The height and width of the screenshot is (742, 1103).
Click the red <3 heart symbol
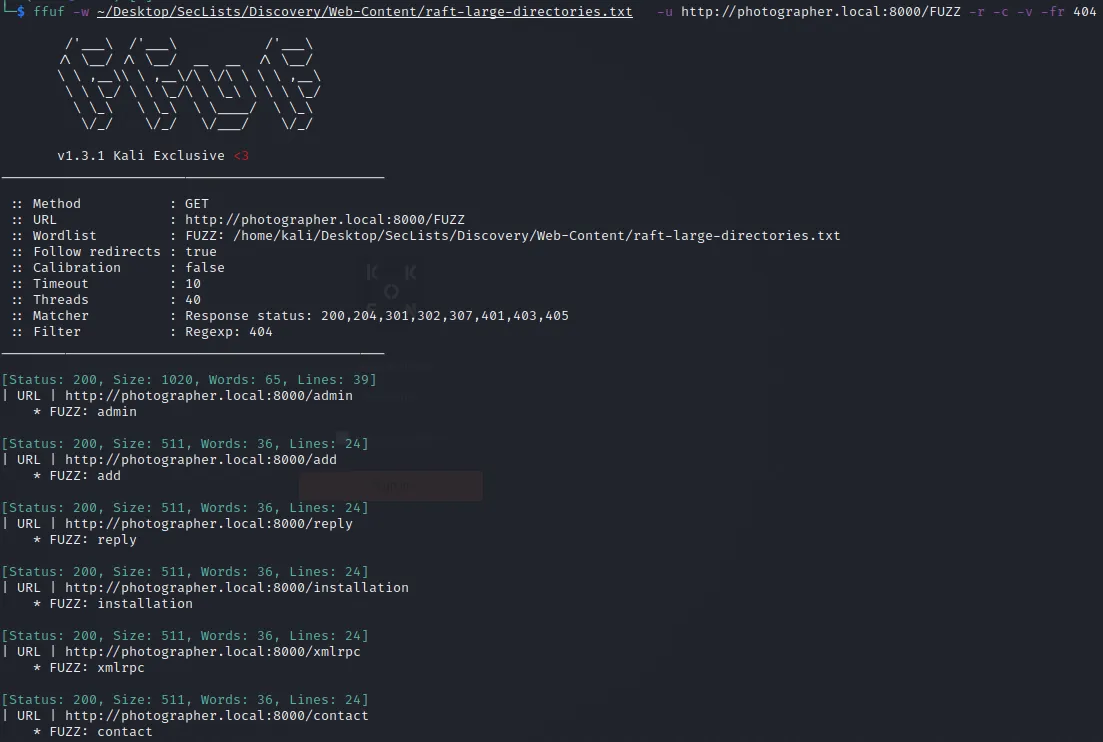(x=241, y=156)
